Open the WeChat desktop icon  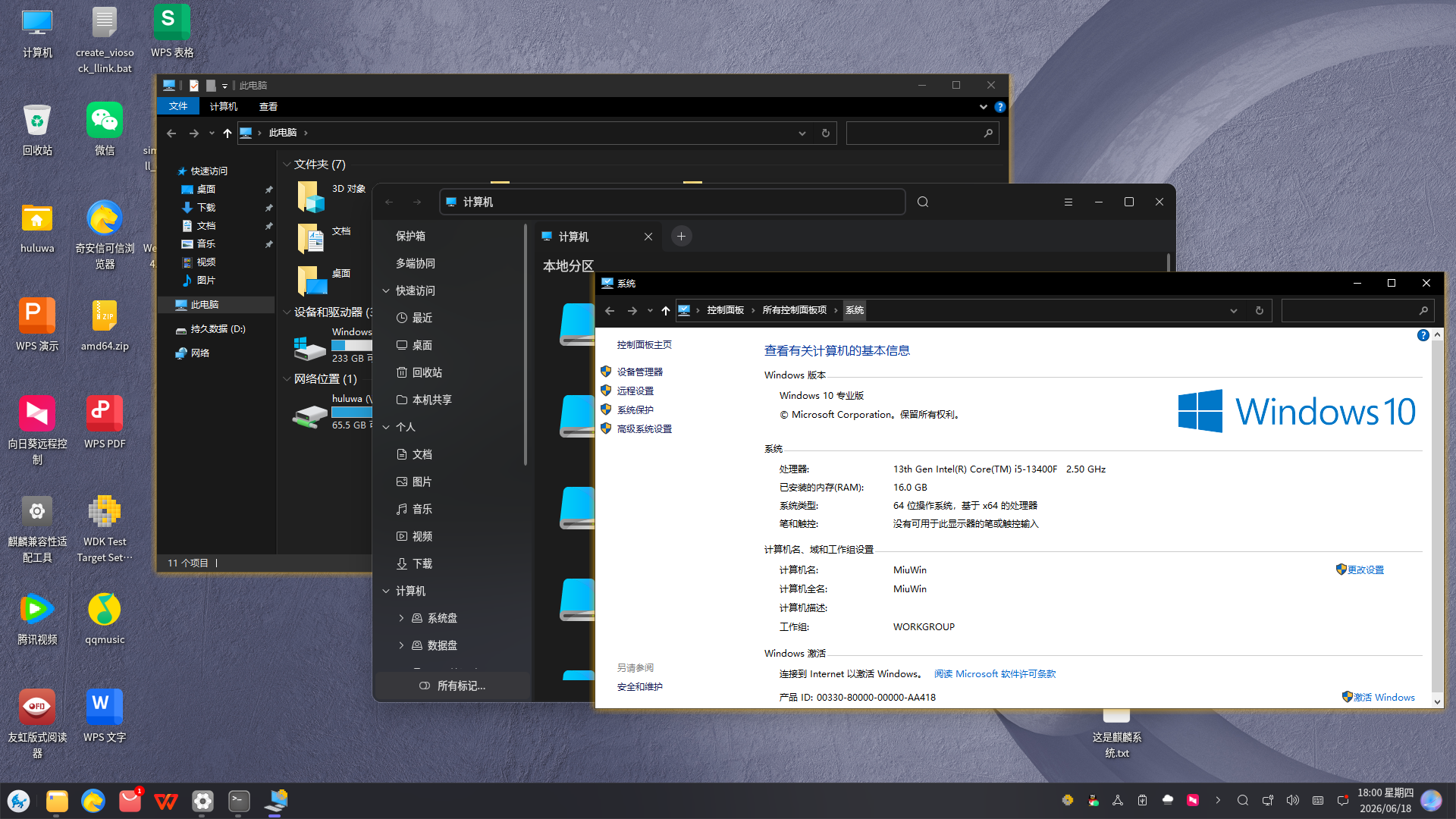pos(105,121)
